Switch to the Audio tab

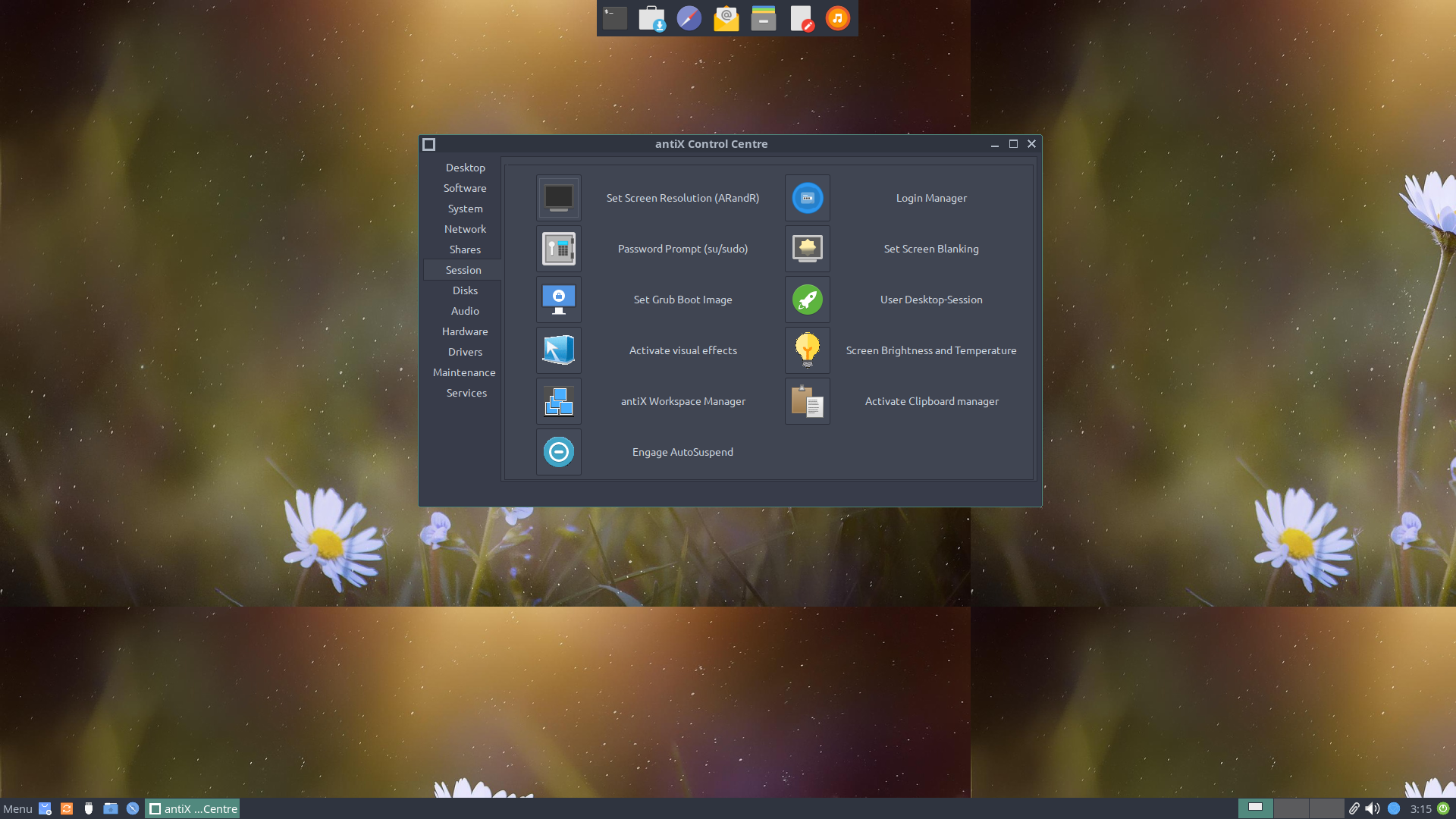tap(465, 311)
